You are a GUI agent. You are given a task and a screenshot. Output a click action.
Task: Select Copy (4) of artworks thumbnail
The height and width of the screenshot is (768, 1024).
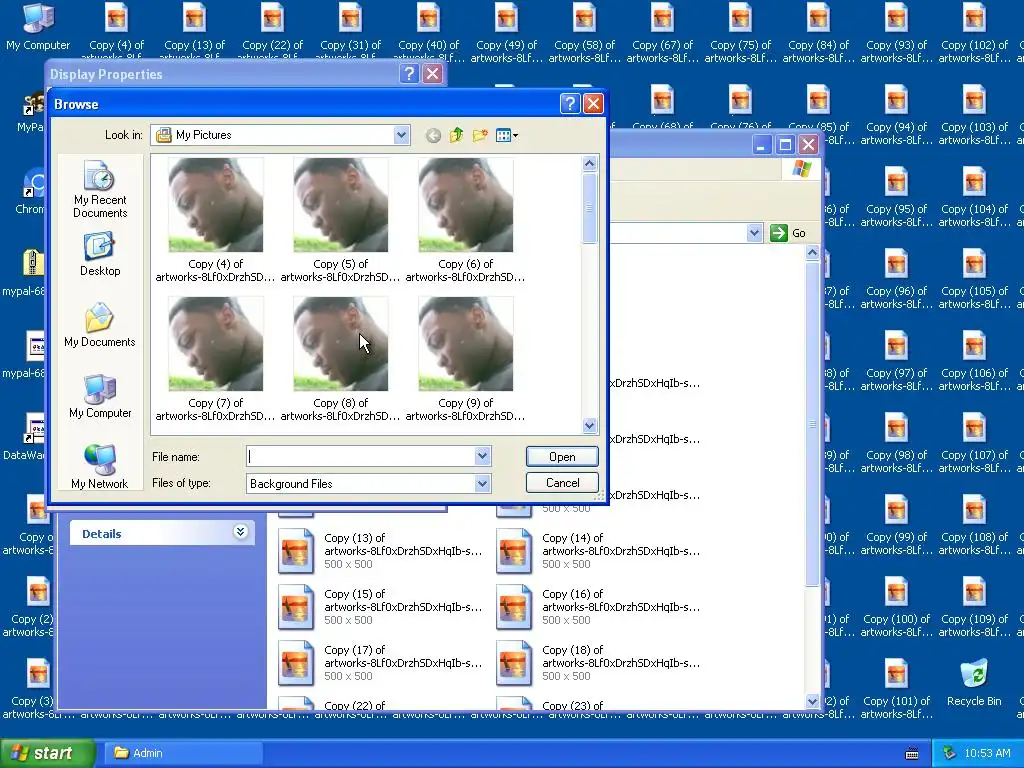click(x=216, y=220)
